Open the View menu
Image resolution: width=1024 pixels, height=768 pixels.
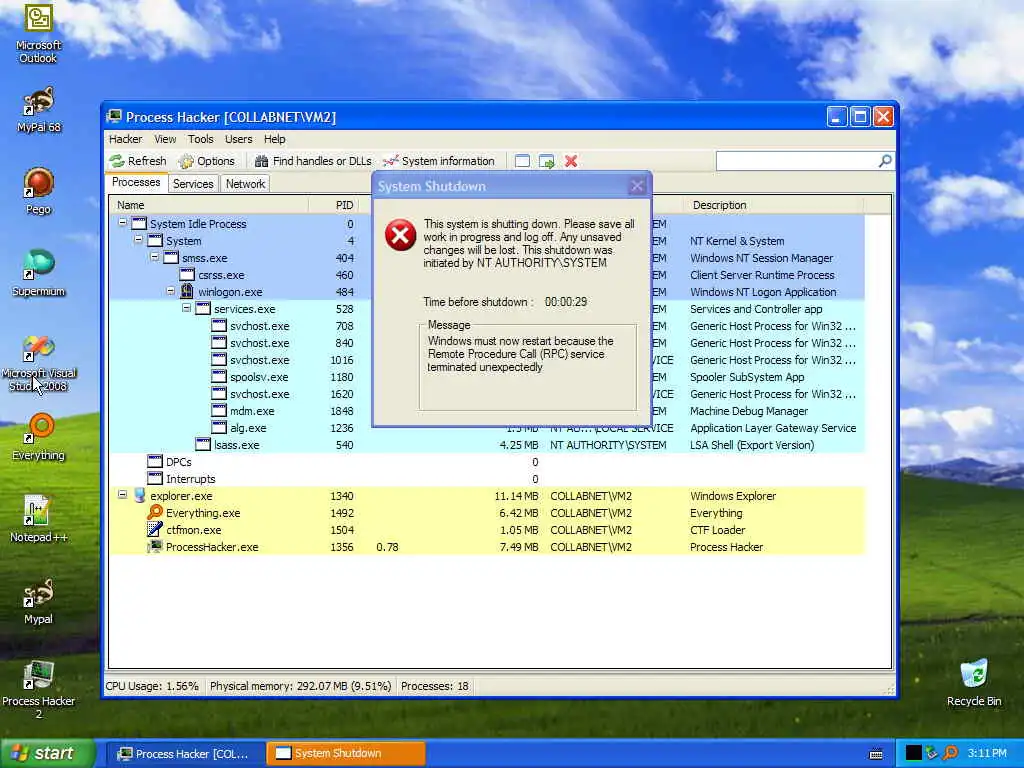coord(165,139)
